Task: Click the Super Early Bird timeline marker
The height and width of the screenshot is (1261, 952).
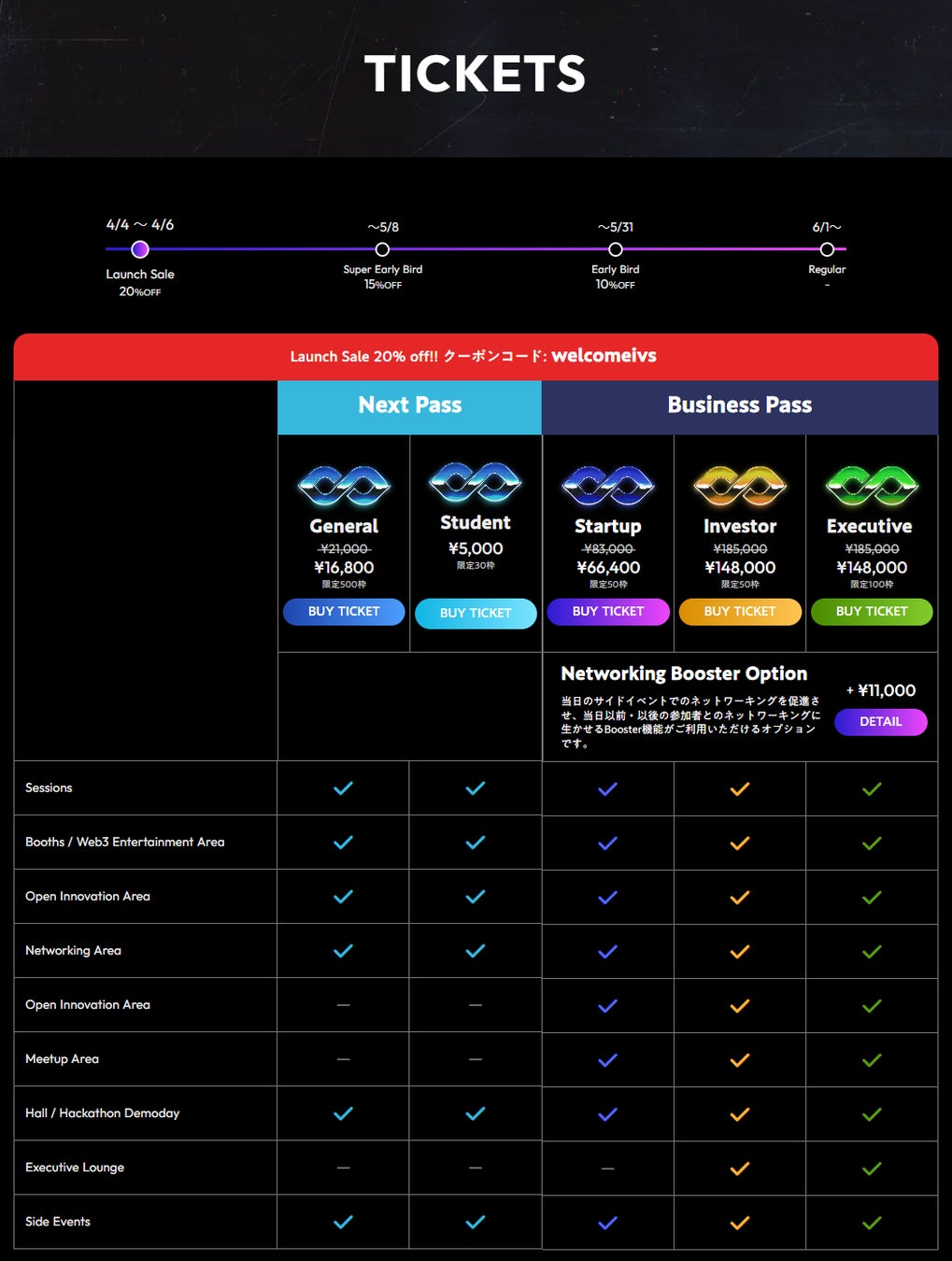Action: (382, 249)
